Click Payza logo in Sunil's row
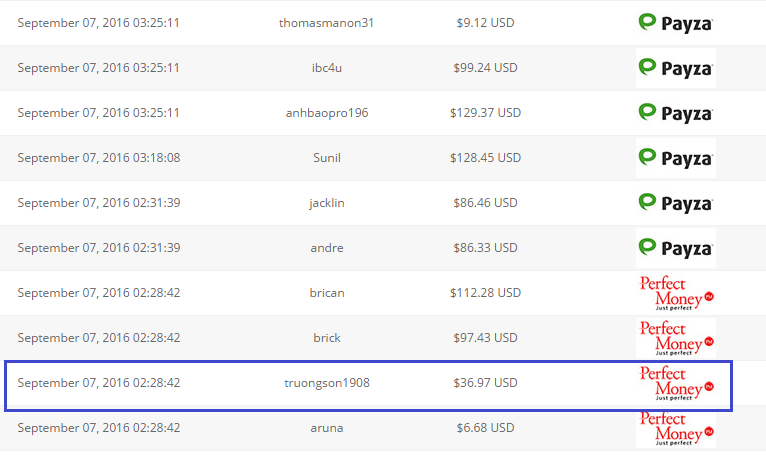The image size is (766, 458). coord(675,158)
